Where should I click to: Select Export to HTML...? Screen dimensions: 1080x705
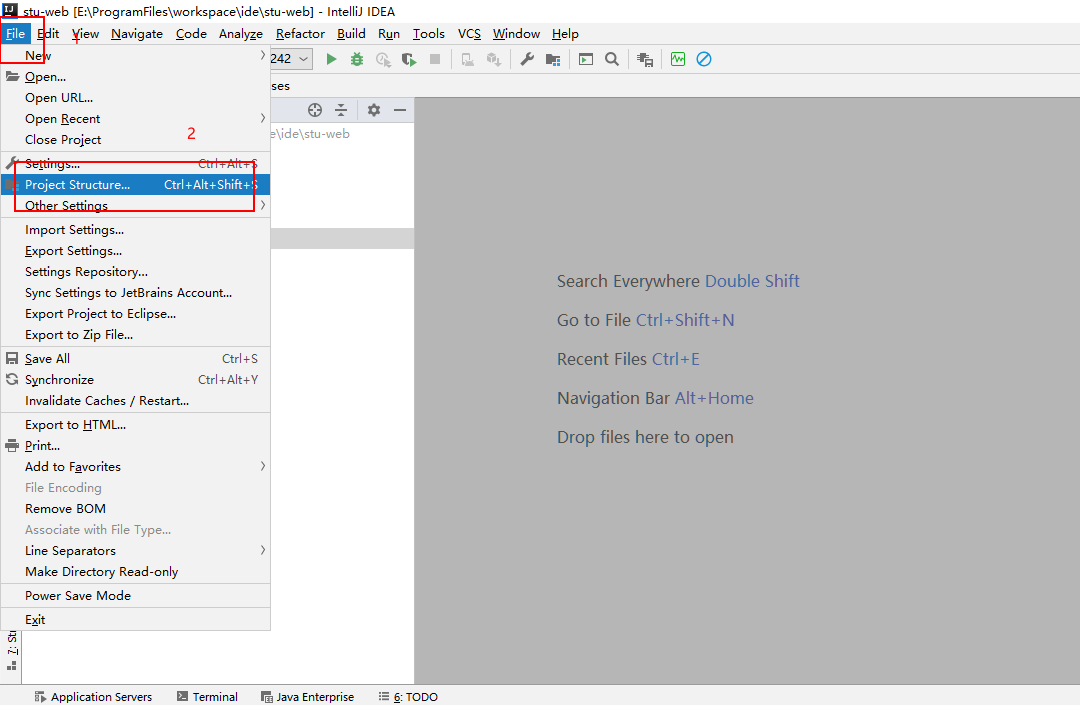tap(135, 425)
